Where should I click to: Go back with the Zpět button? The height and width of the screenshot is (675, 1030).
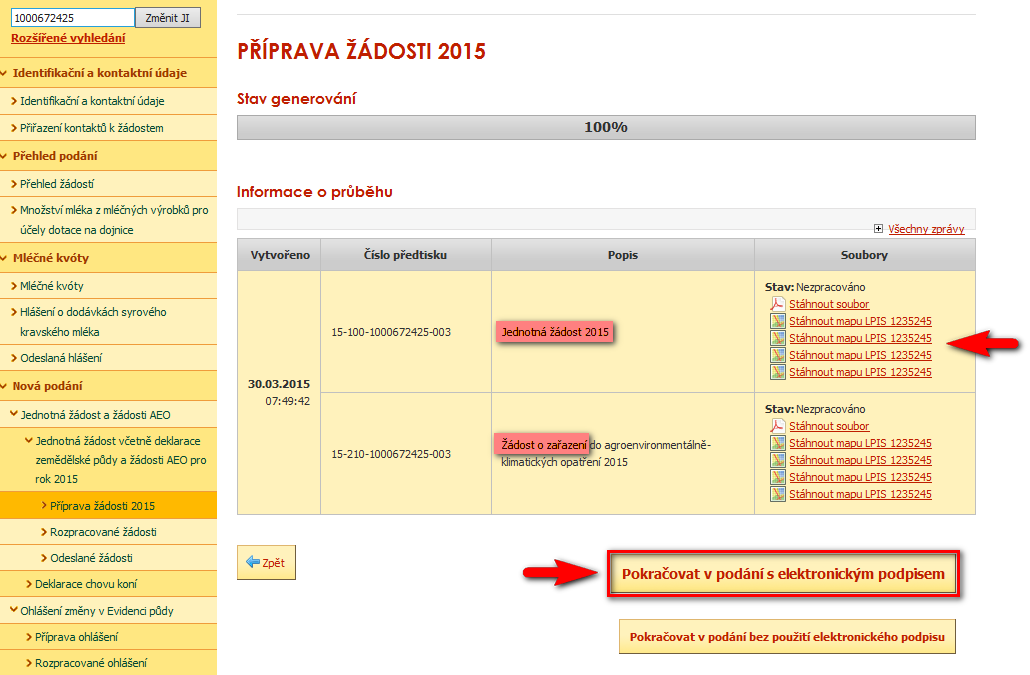266,562
